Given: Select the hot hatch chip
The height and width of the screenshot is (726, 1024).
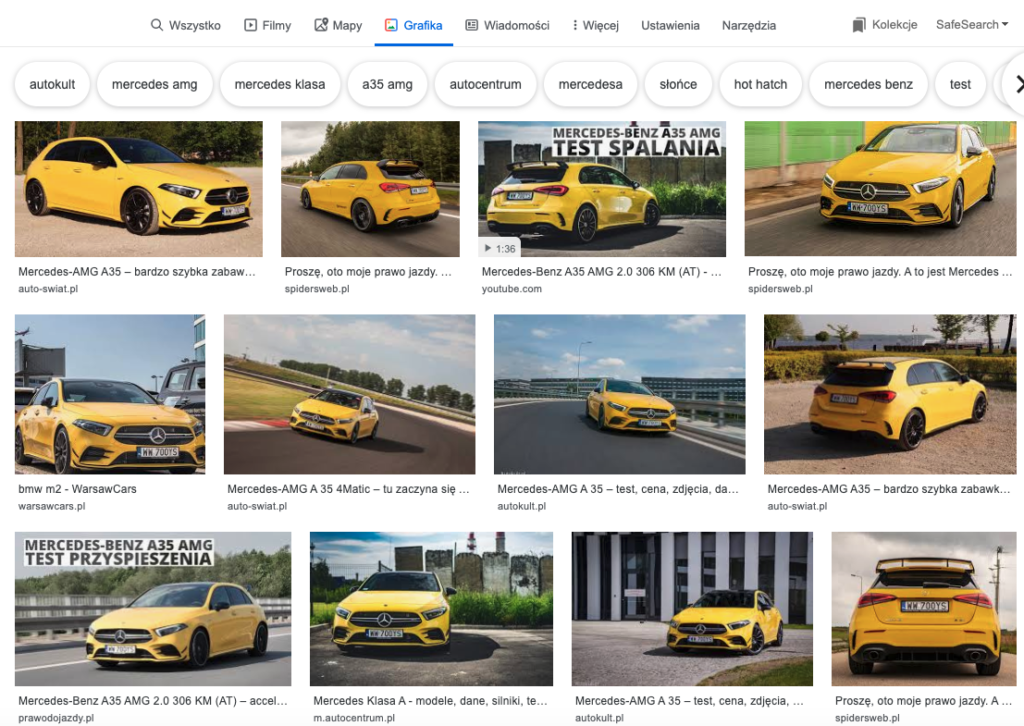Looking at the screenshot, I should [760, 84].
